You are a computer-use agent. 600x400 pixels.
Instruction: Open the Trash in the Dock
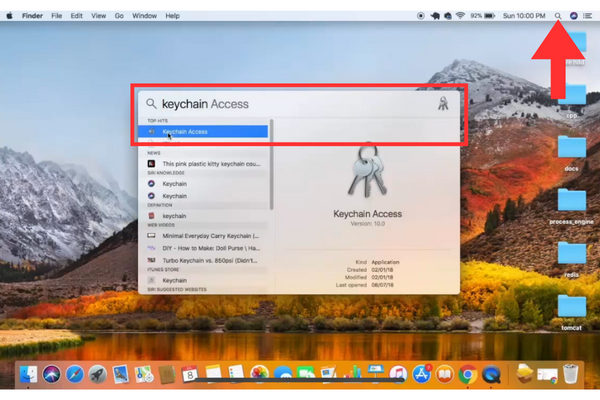tap(571, 374)
